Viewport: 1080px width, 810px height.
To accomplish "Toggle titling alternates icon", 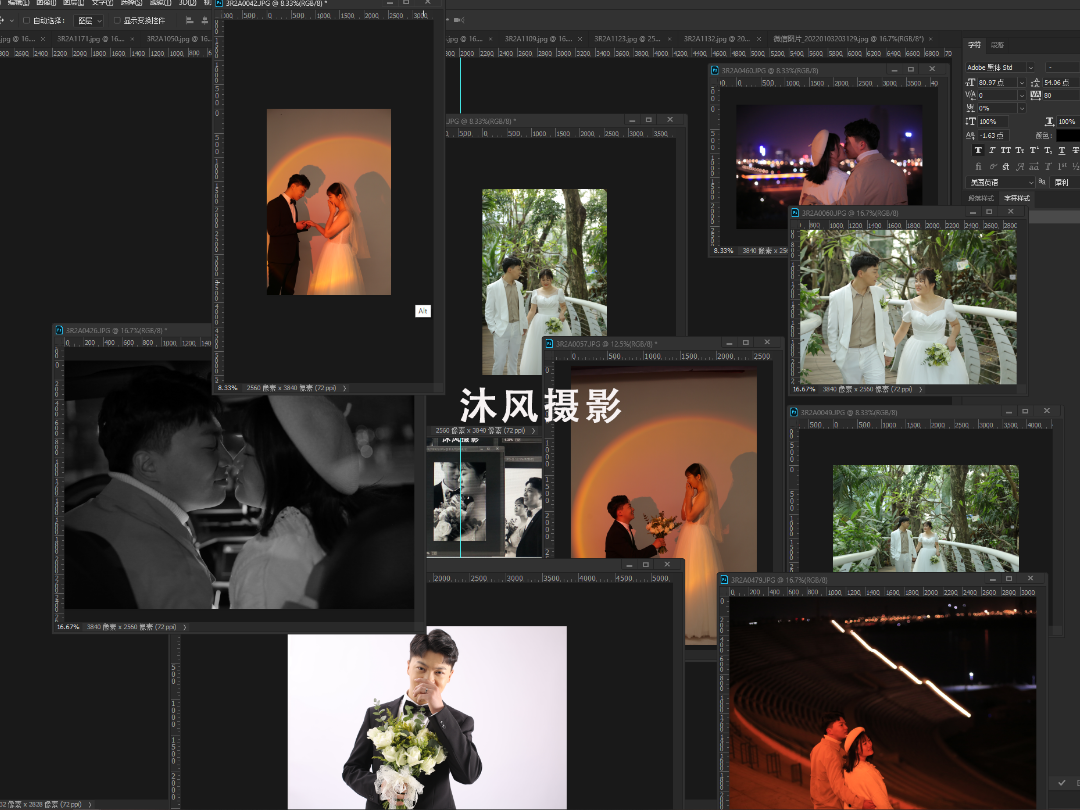I will (1048, 166).
